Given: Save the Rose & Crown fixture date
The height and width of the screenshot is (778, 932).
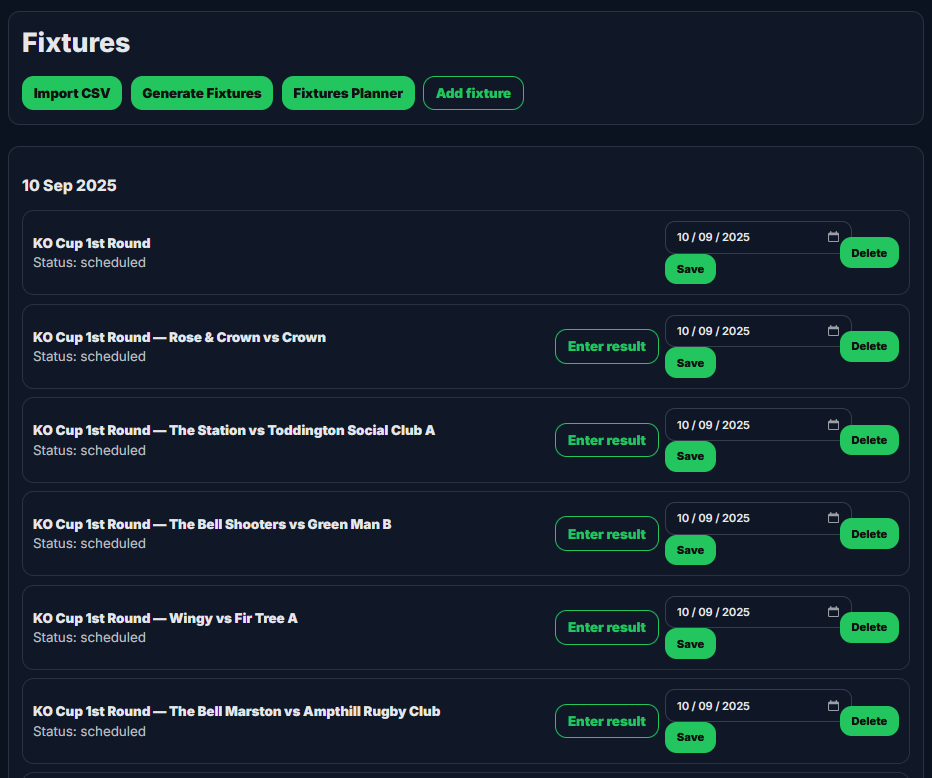Looking at the screenshot, I should [690, 363].
